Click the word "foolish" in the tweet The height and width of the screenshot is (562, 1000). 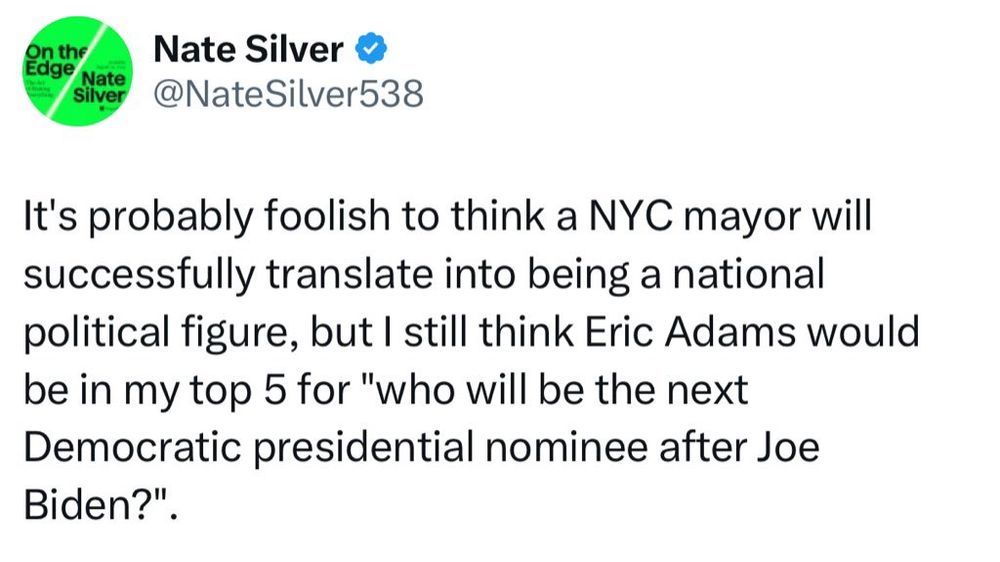coord(326,216)
